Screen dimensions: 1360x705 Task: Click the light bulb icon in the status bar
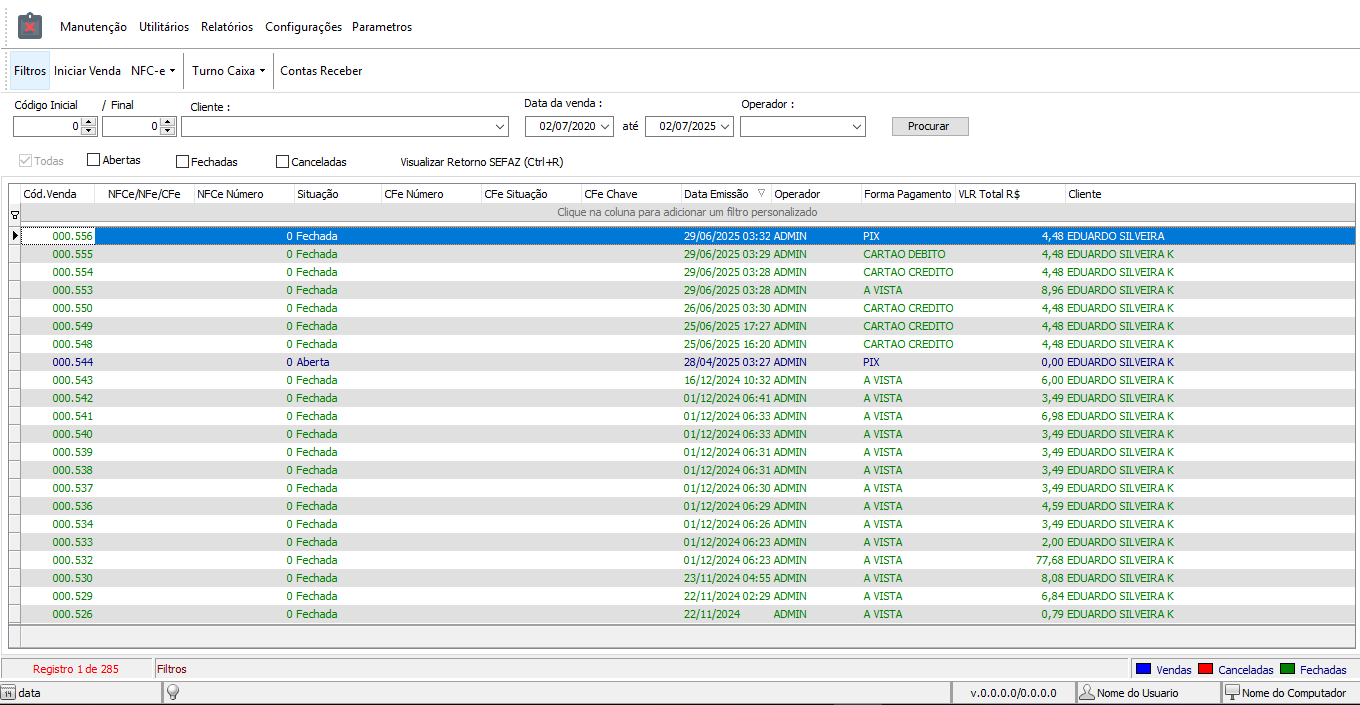coord(172,692)
